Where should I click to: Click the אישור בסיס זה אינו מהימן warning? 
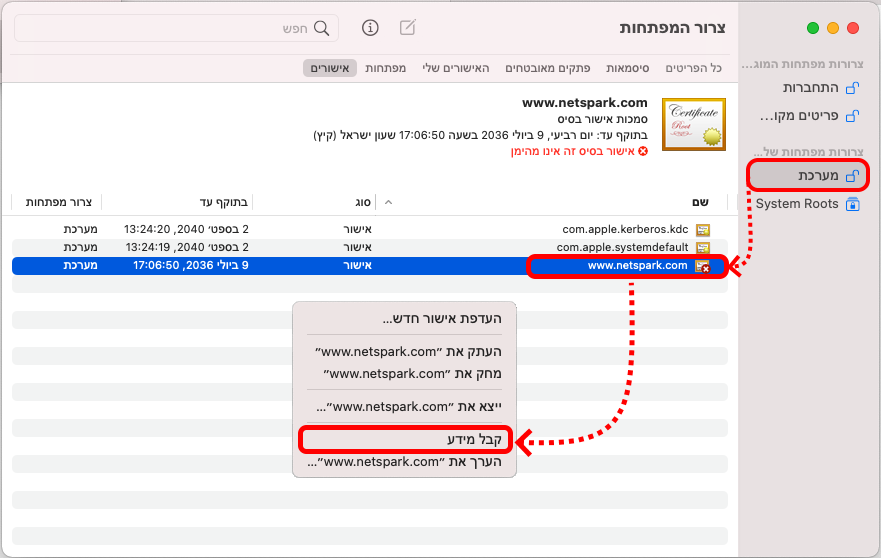(573, 151)
